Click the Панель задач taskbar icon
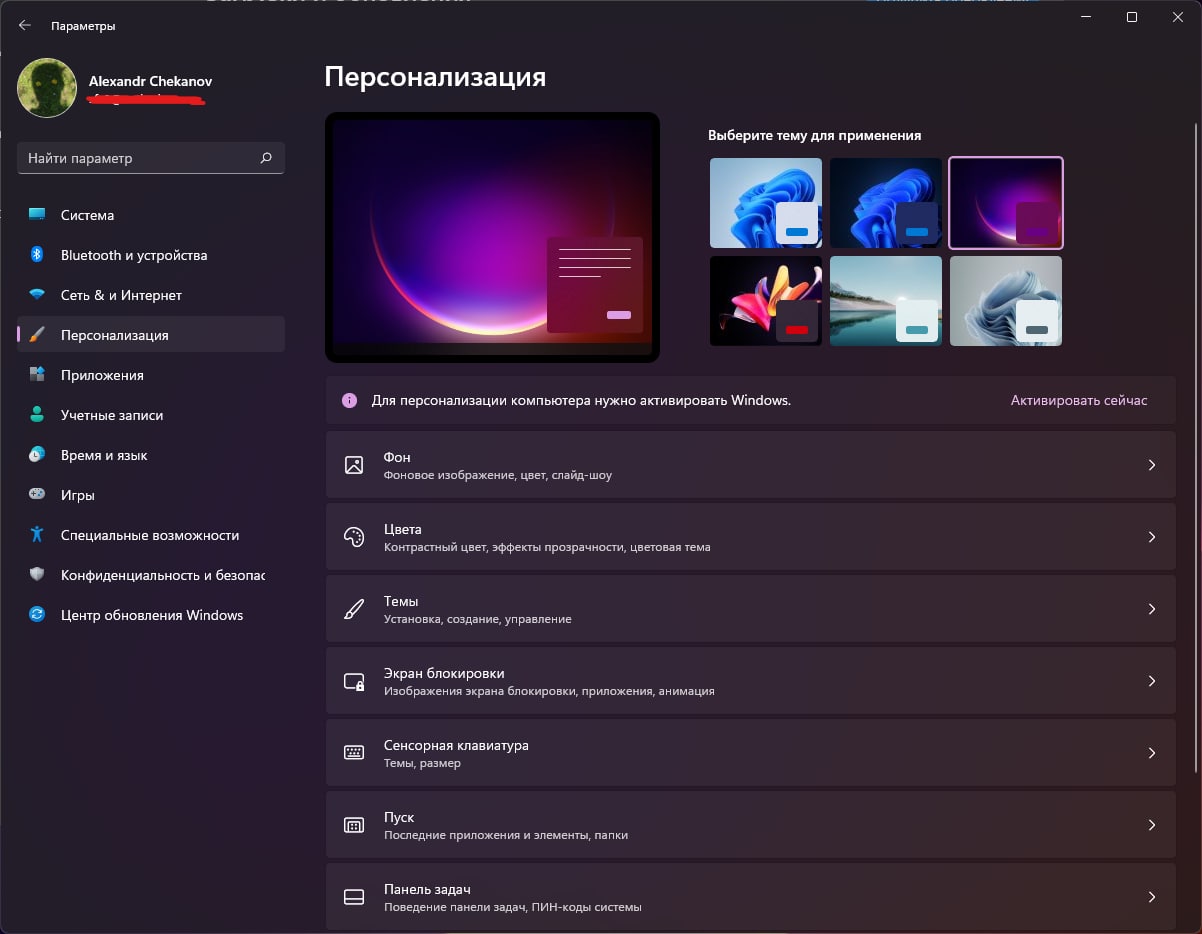The height and width of the screenshot is (934, 1202). (x=354, y=897)
